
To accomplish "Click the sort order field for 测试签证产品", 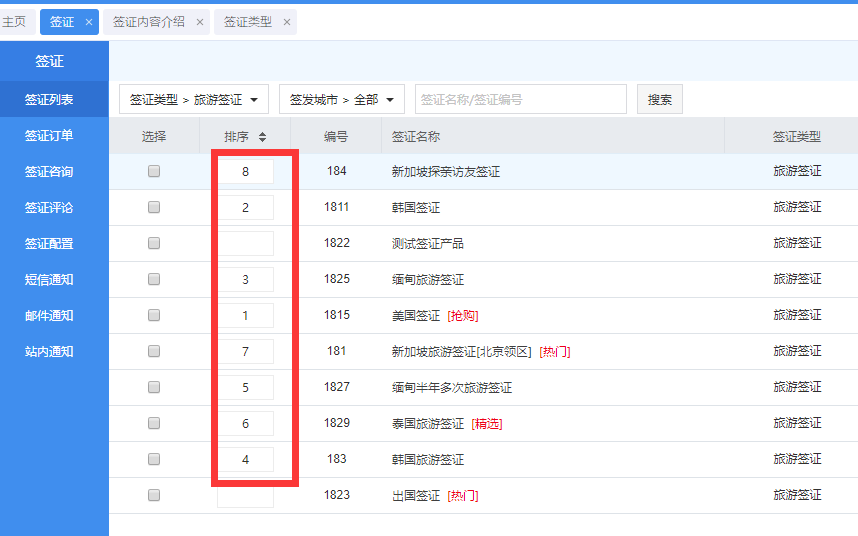I will click(245, 243).
